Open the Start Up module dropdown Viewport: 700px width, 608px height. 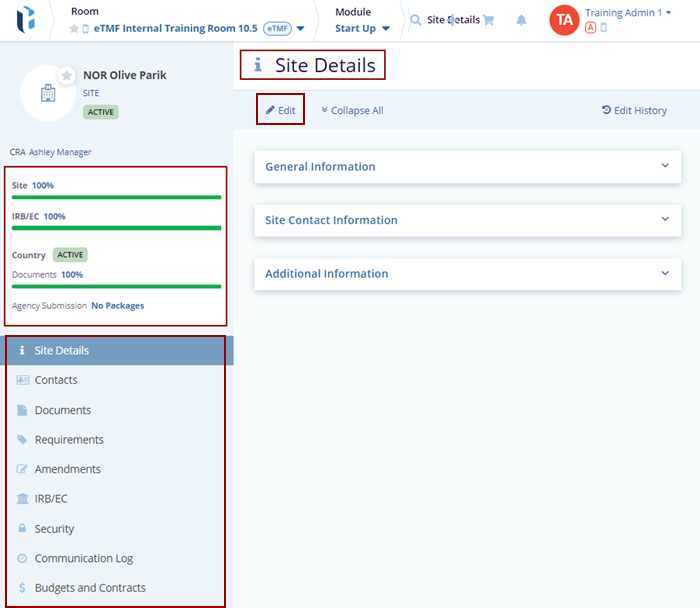385,29
